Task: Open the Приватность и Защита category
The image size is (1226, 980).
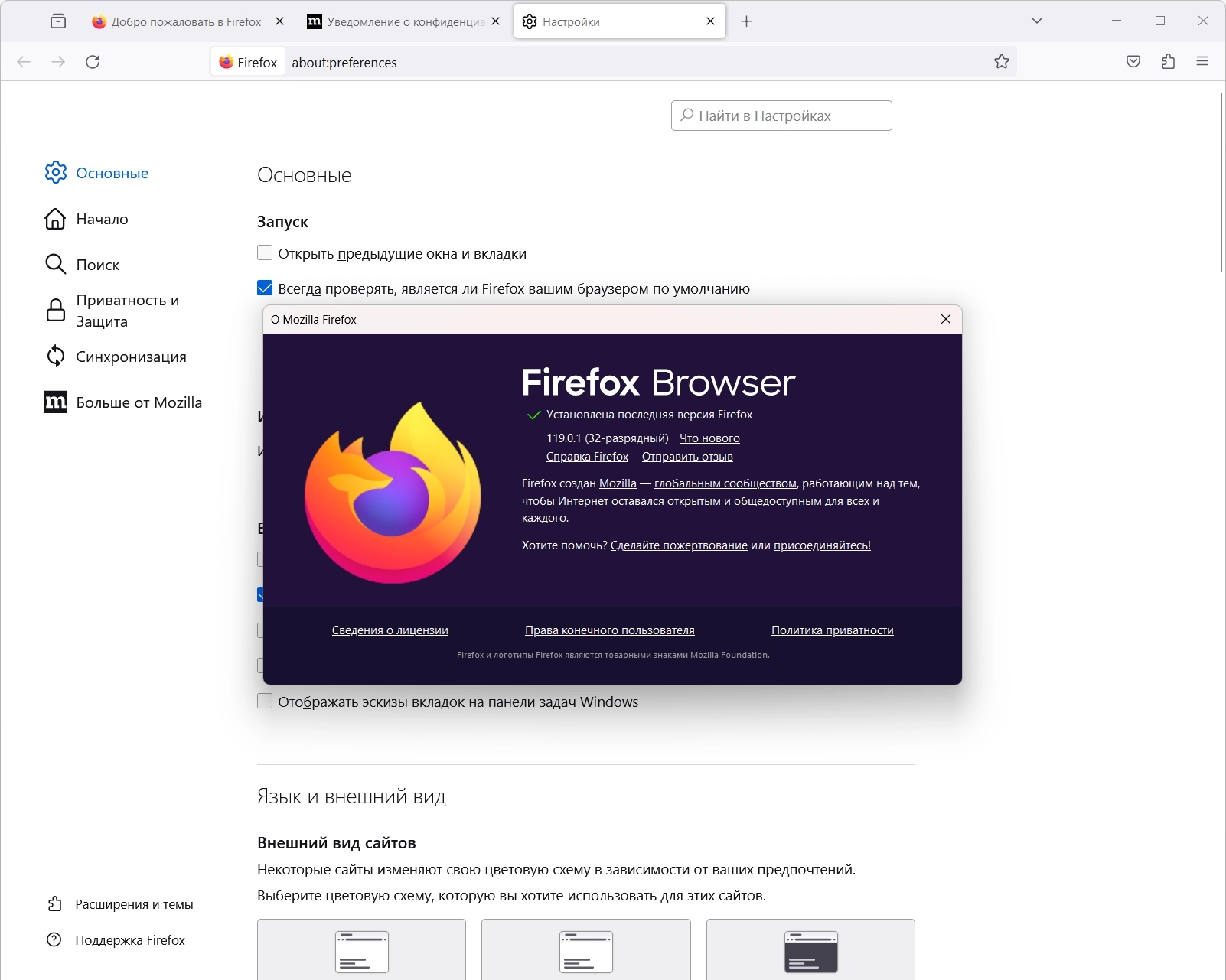Action: tap(112, 311)
